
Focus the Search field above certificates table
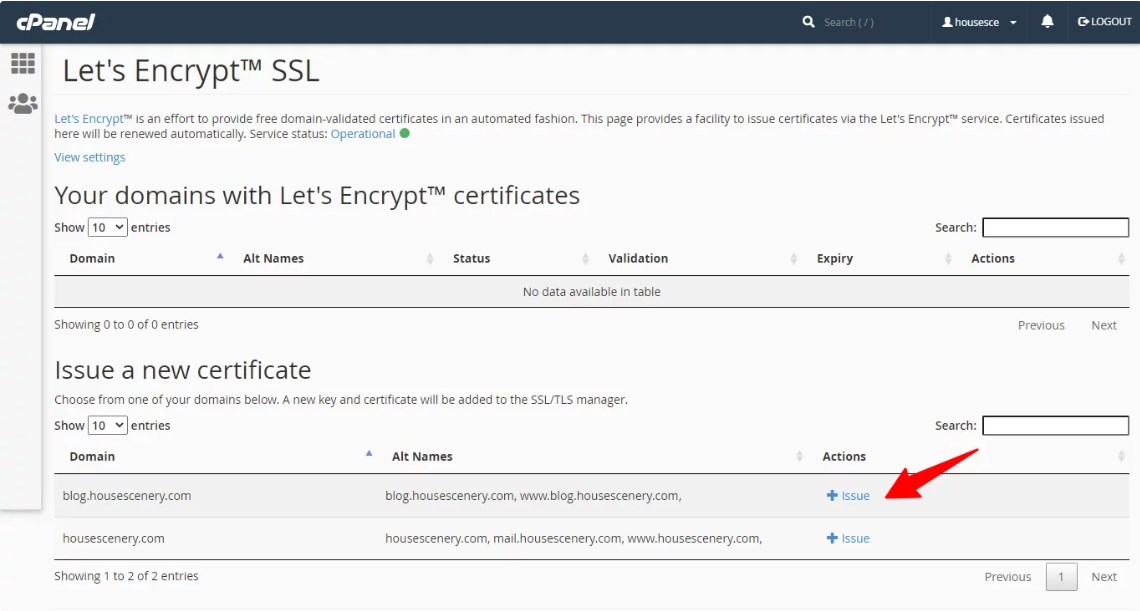(x=1055, y=227)
